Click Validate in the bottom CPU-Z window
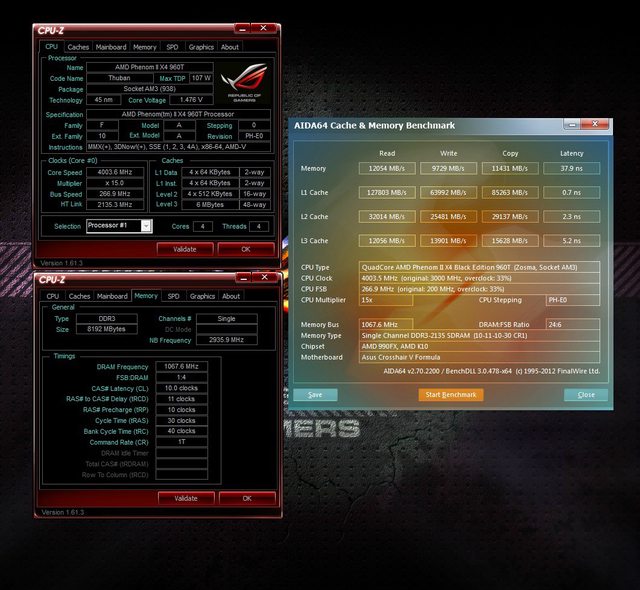The width and height of the screenshot is (640, 590). 186,498
